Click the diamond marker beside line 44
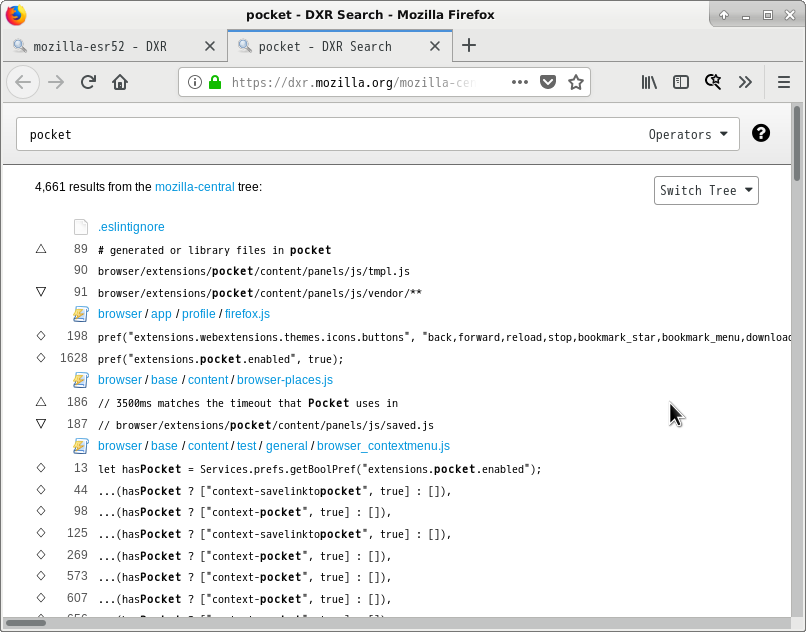The height and width of the screenshot is (632, 806). click(x=41, y=490)
